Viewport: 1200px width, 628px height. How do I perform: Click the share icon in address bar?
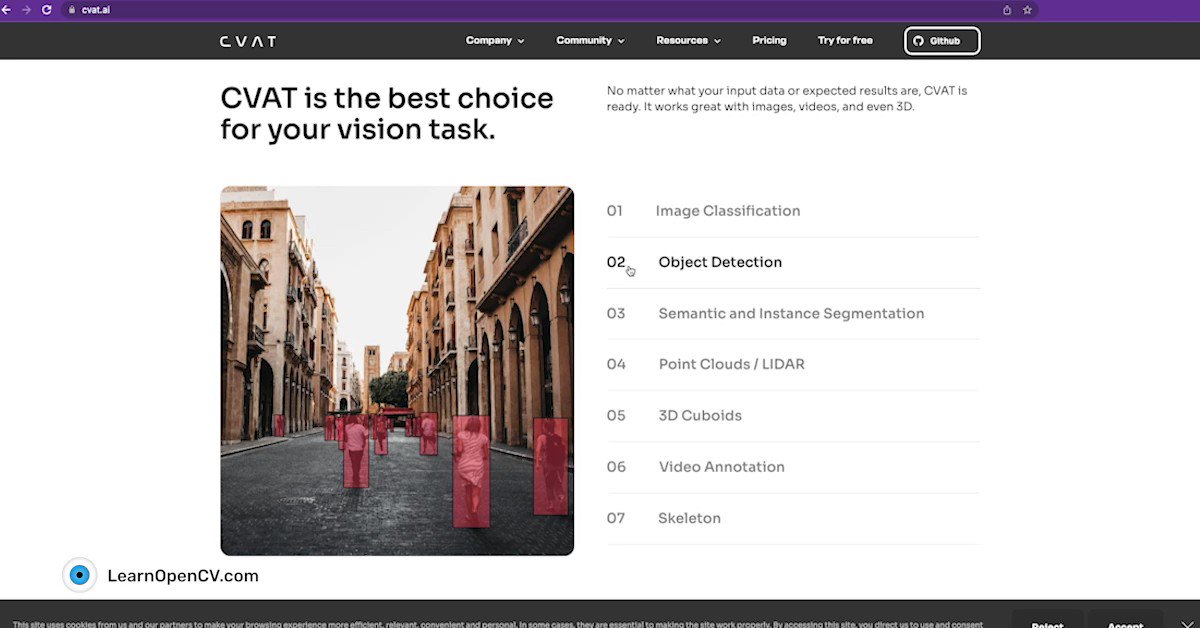[x=1007, y=9]
